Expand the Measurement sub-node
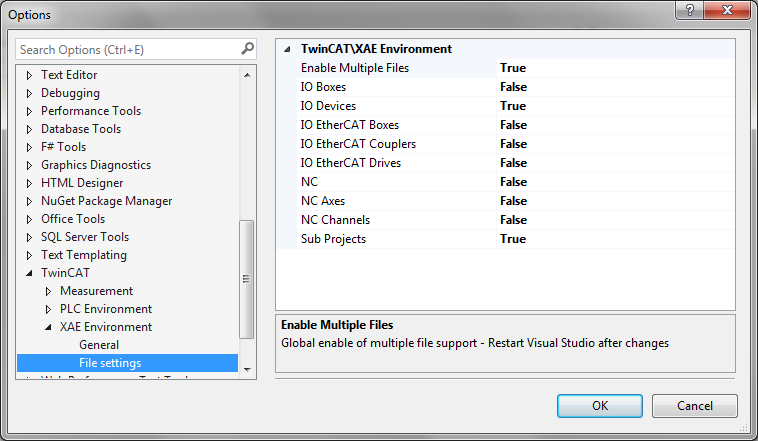The image size is (758, 441). 48,291
